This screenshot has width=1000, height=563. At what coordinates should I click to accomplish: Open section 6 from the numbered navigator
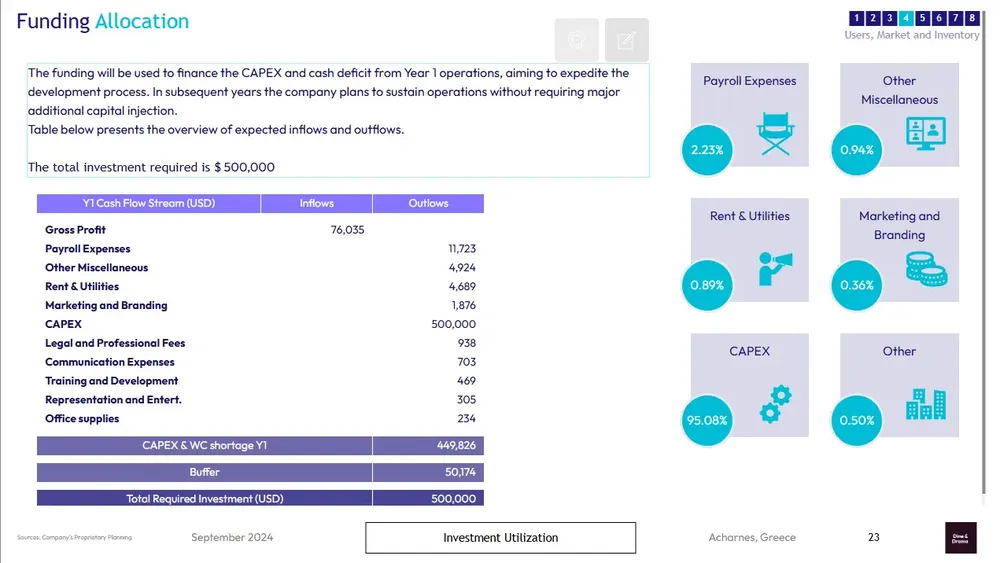[939, 18]
